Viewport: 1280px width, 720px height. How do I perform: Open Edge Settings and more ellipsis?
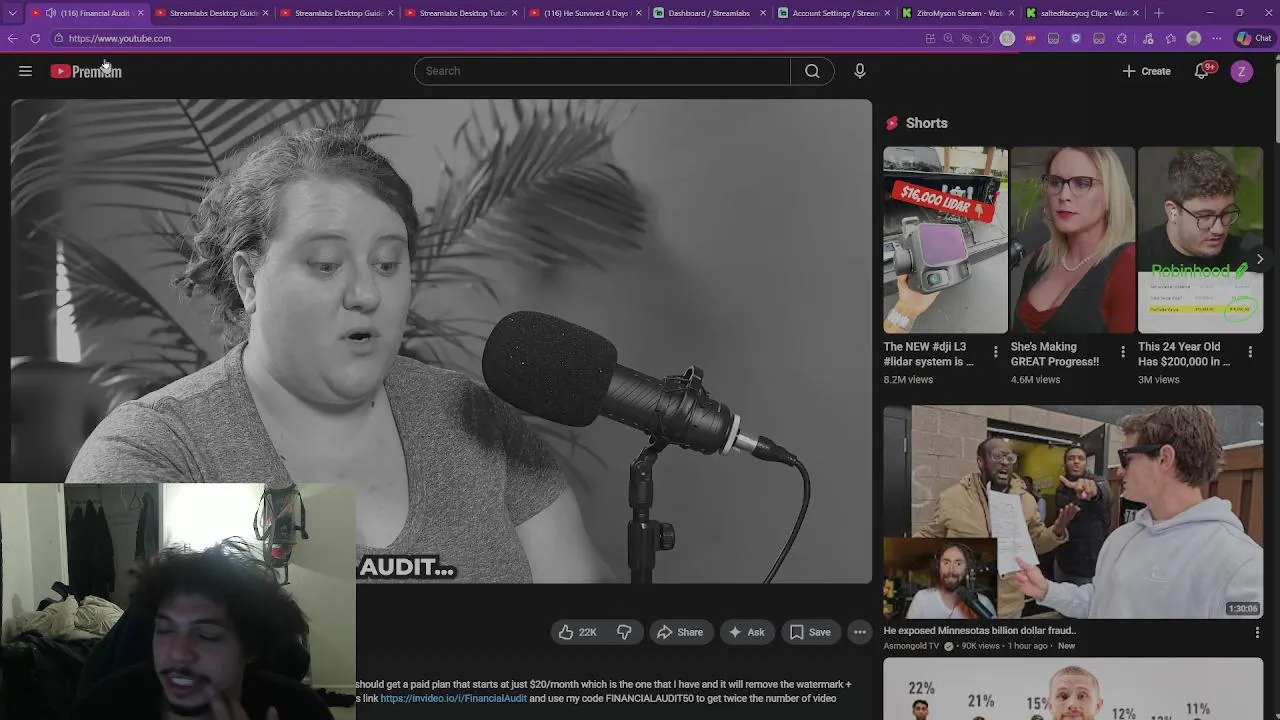click(1217, 38)
